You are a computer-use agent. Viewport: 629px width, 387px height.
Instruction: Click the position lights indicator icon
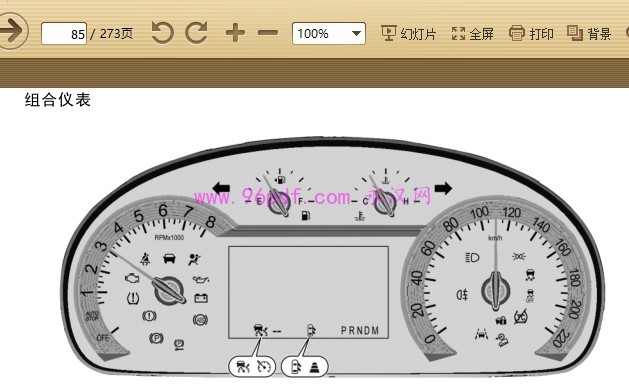[519, 256]
